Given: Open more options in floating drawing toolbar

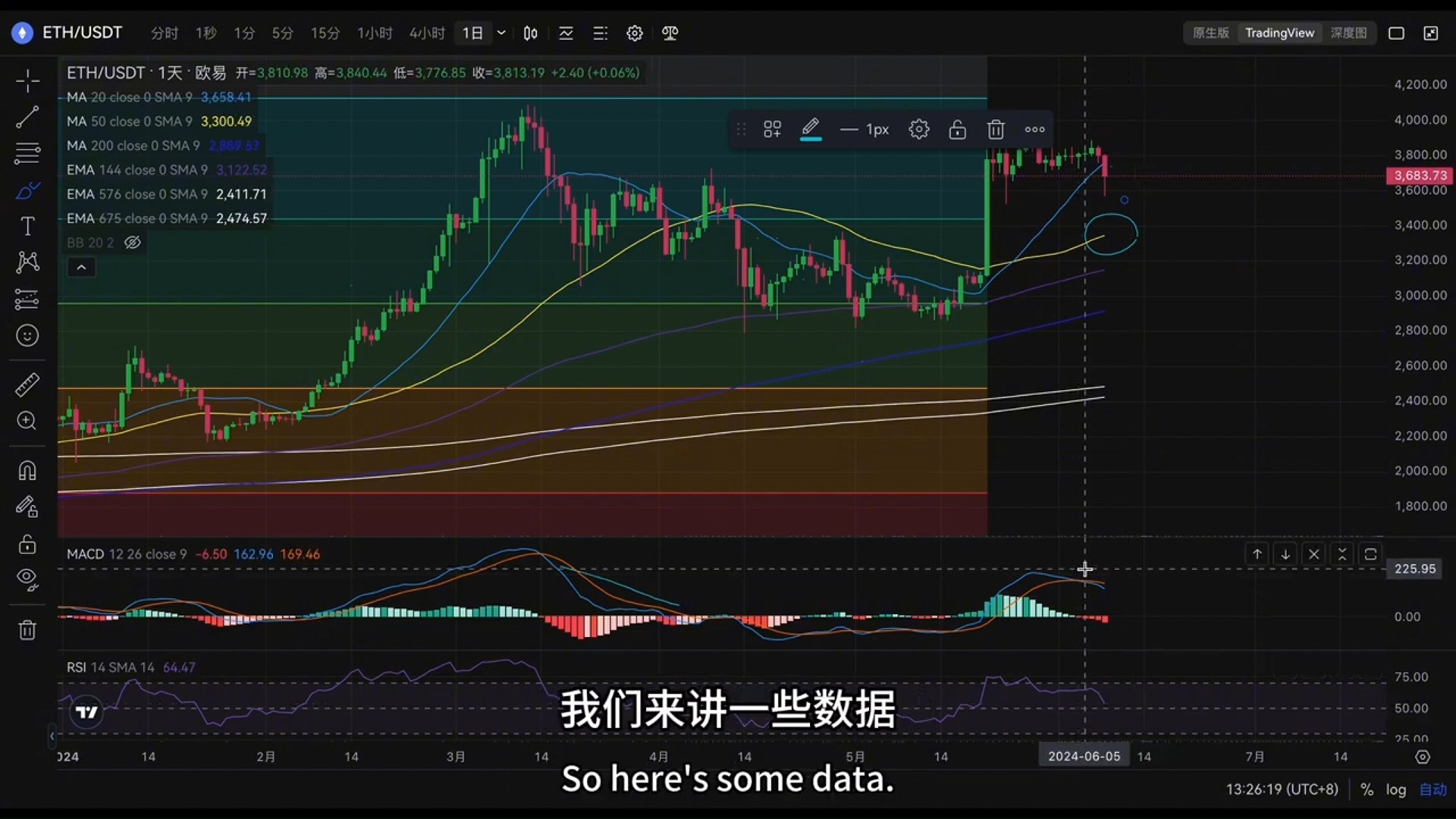Looking at the screenshot, I should point(1034,130).
